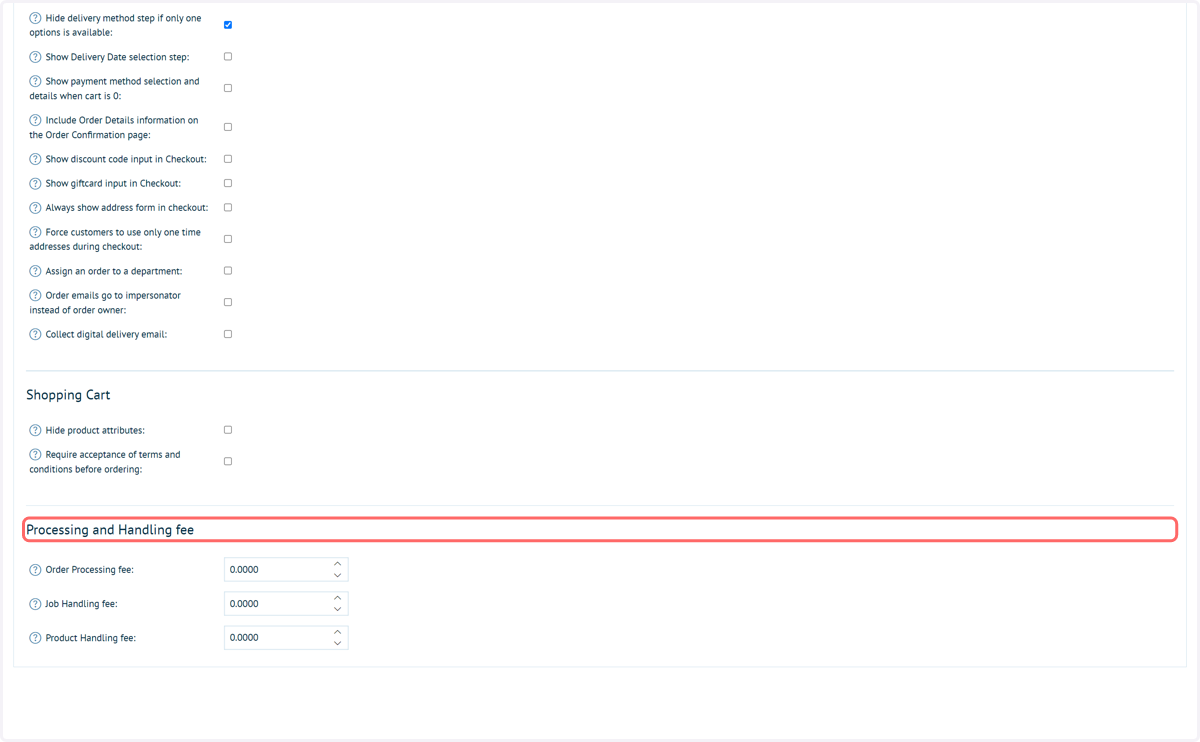
Task: Click the Processing and Handling fee heading
Action: pos(110,530)
